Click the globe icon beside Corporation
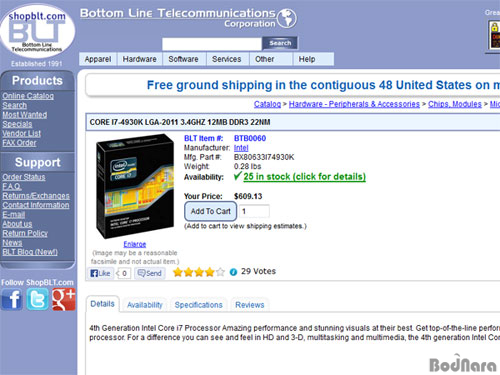This screenshot has width=500, height=375. (287, 18)
